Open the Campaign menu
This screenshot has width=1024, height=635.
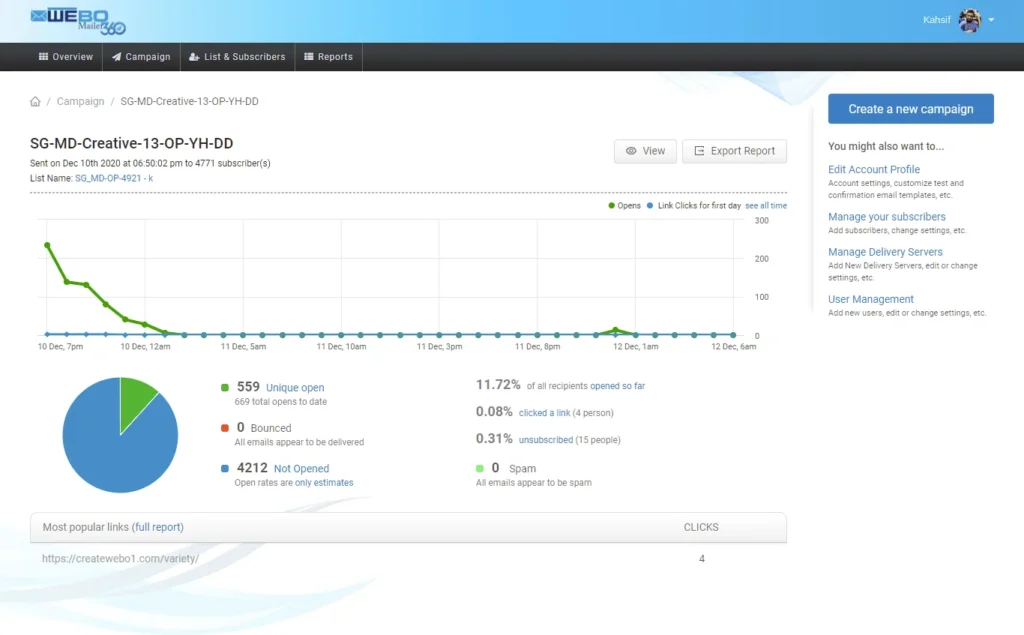(x=141, y=57)
